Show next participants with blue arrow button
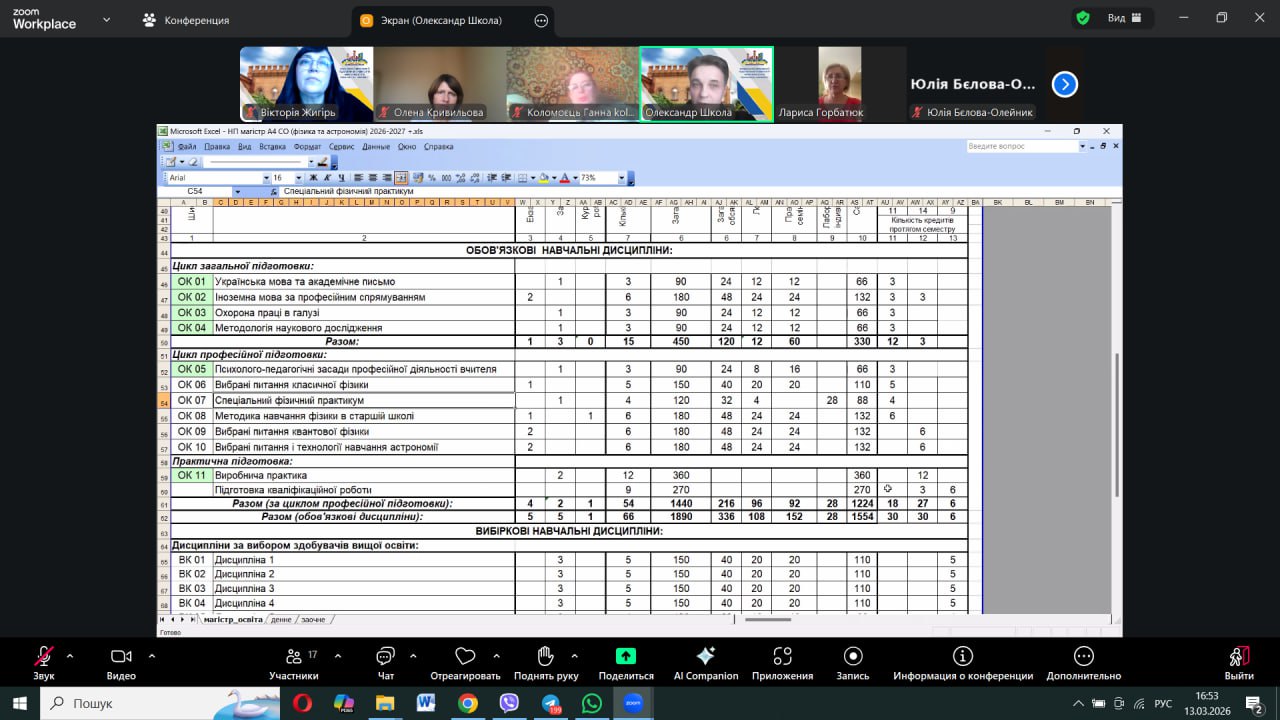 pyautogui.click(x=1065, y=84)
